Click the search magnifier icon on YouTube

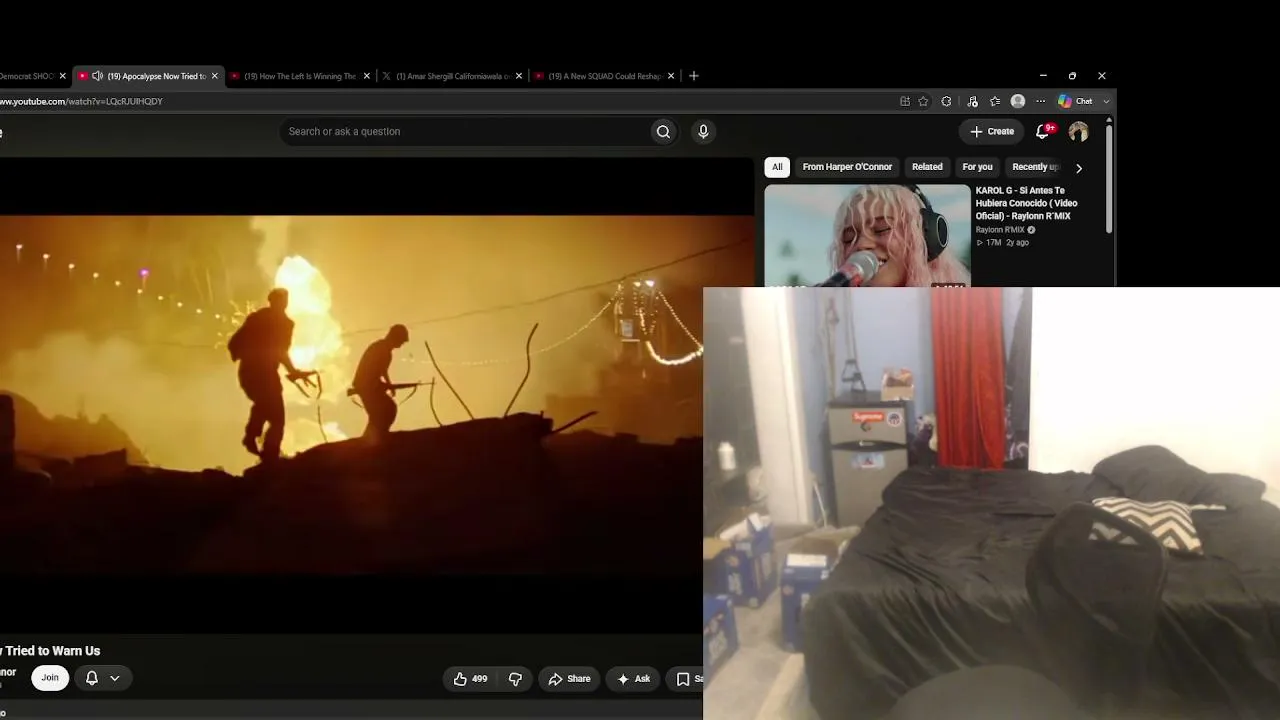click(x=663, y=131)
